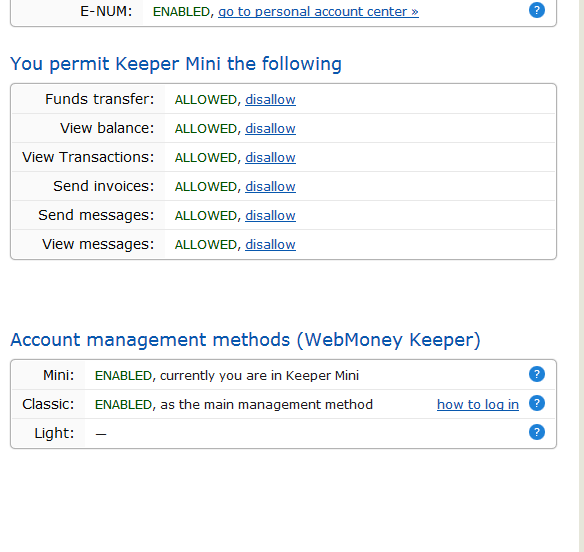The height and width of the screenshot is (552, 584).
Task: Open help icon for E-NUM row
Action: [537, 10]
